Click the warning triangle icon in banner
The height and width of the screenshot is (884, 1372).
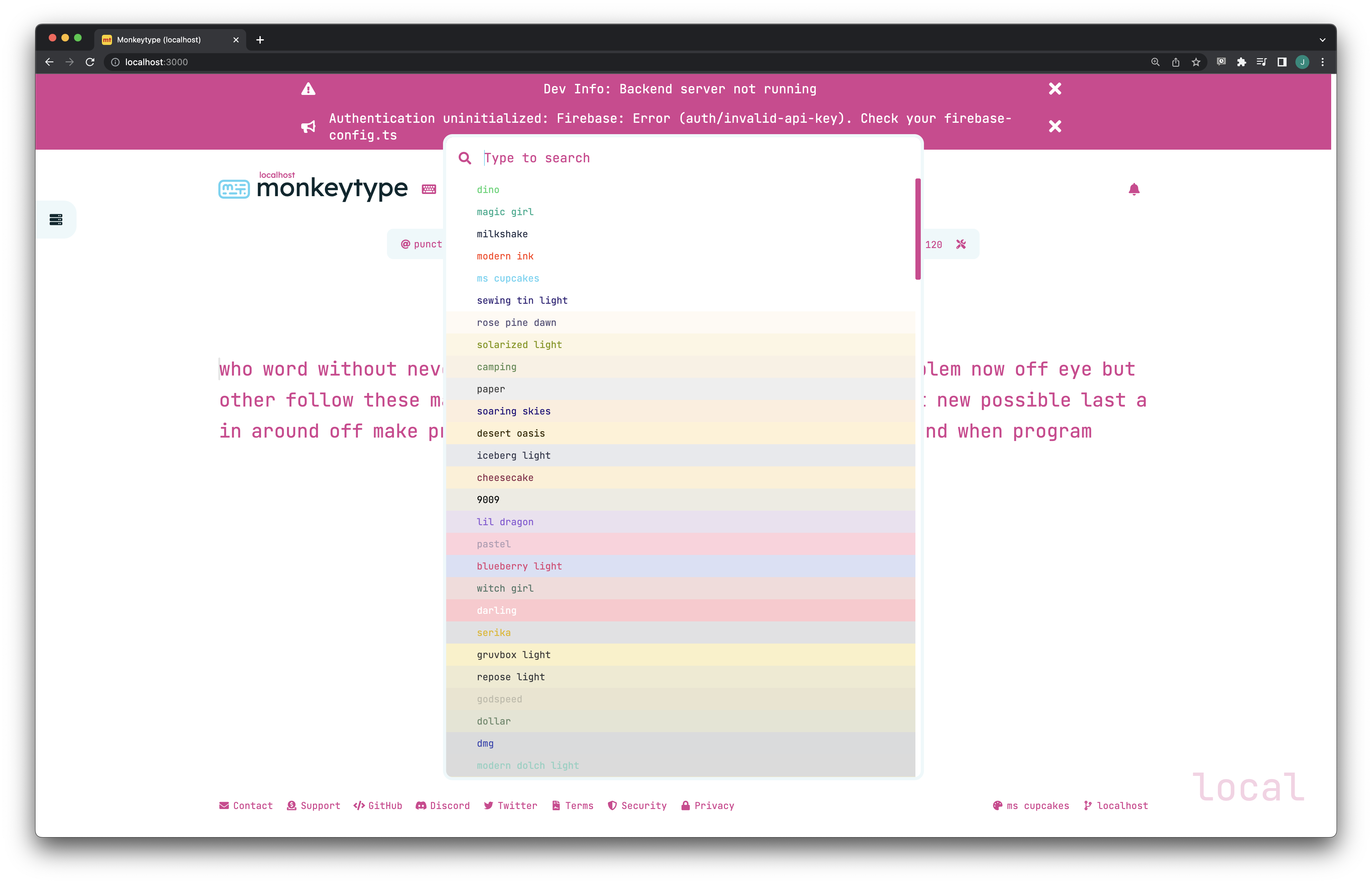[308, 89]
